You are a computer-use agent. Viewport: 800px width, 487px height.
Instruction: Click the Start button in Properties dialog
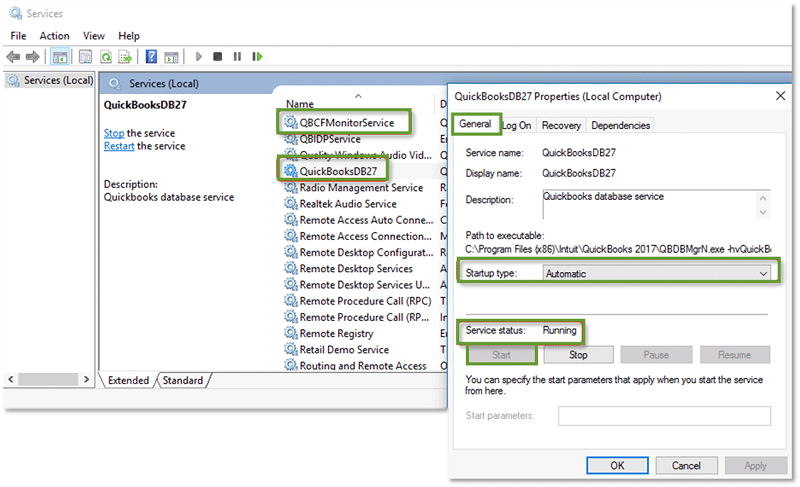(x=501, y=355)
